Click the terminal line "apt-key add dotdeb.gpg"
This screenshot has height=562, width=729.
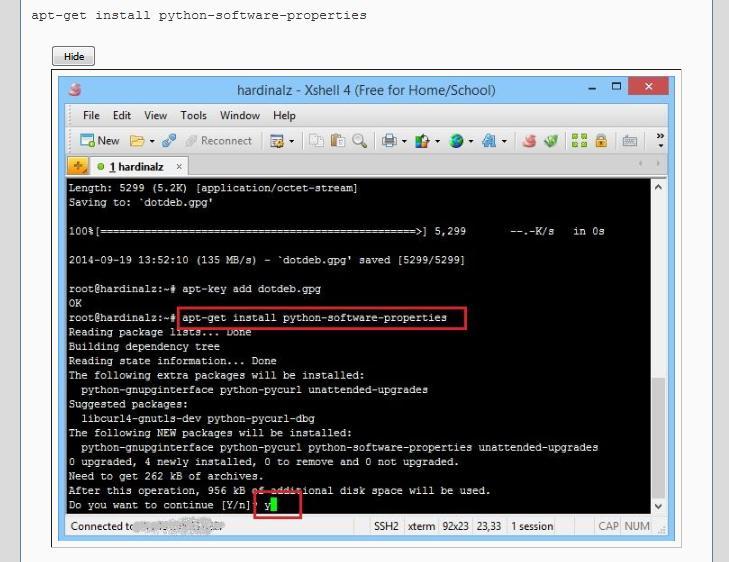252,289
